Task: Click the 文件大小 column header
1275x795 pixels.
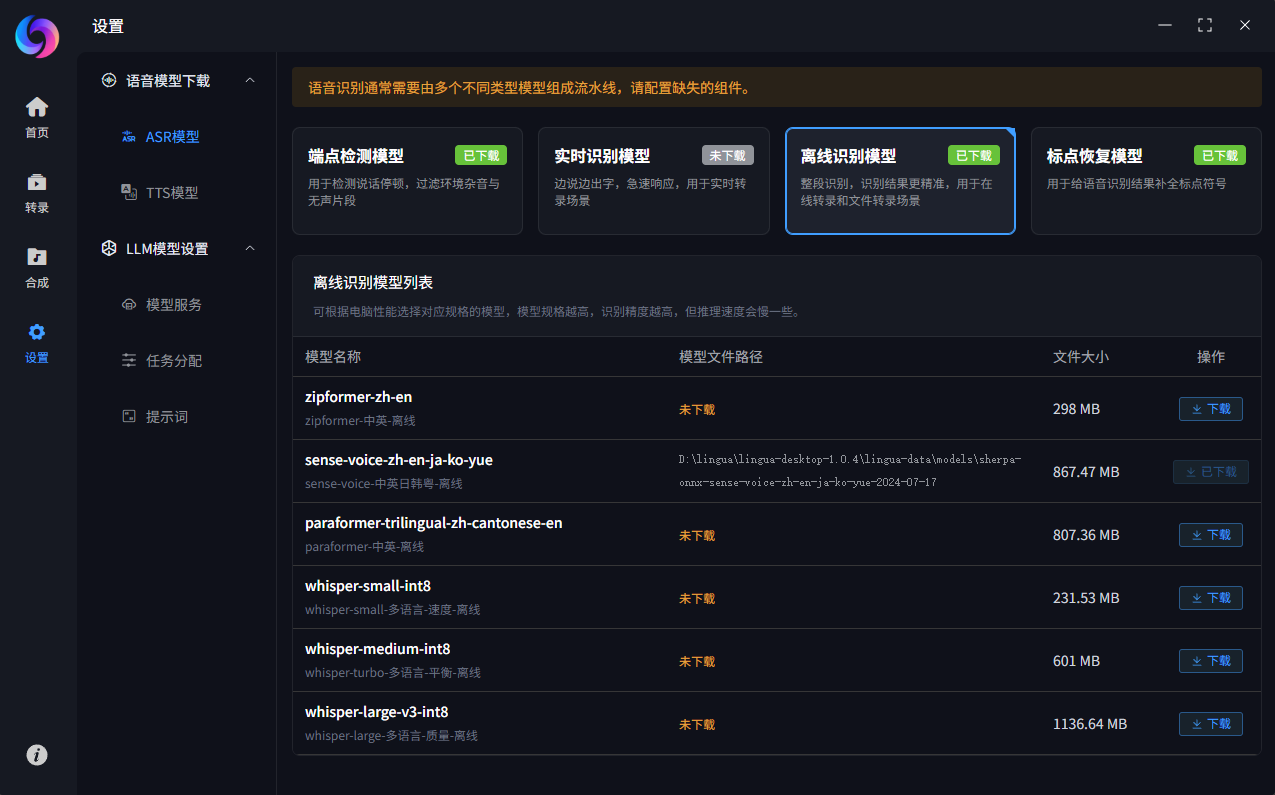Action: point(1081,357)
